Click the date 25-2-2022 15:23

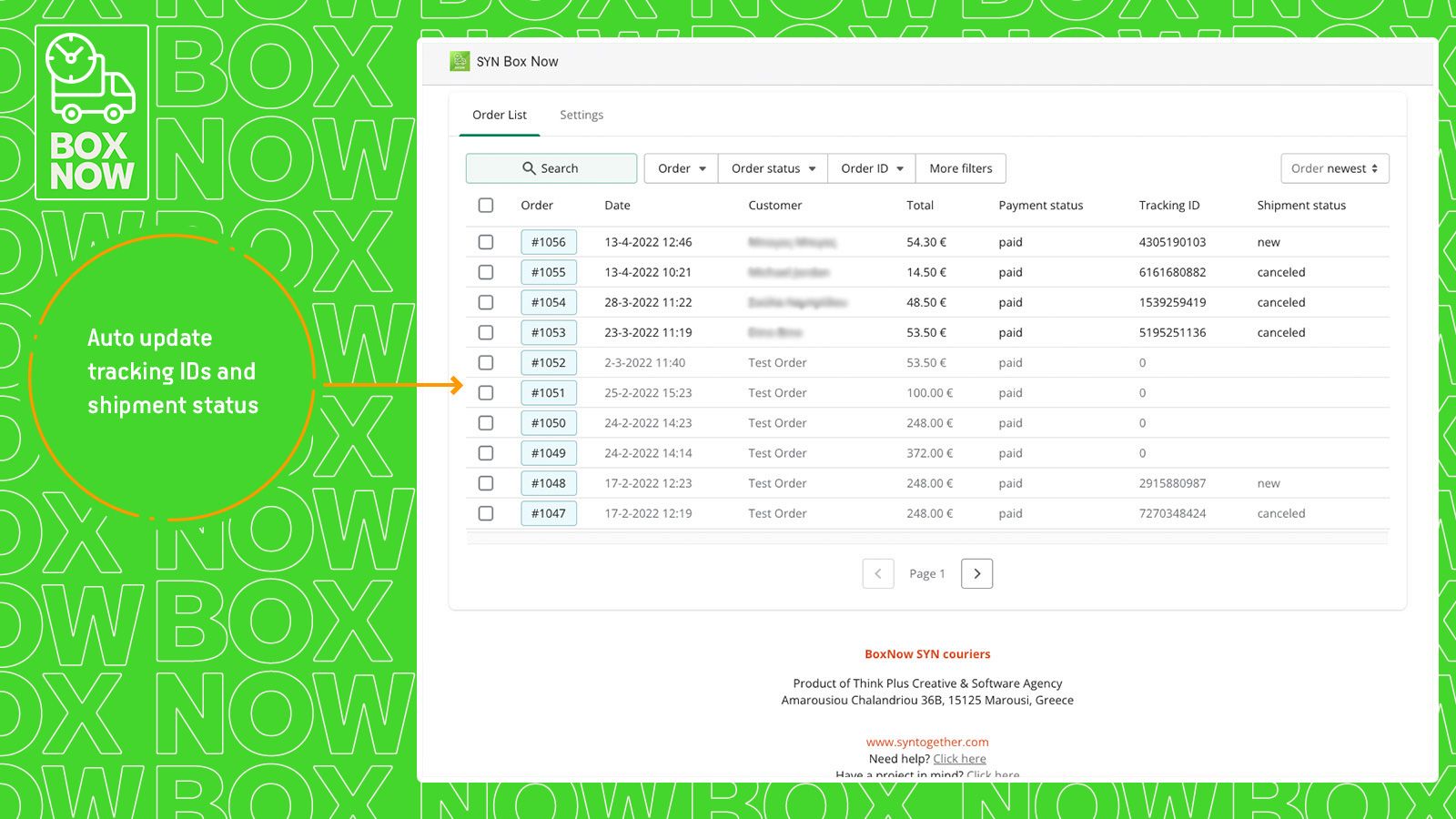coord(648,392)
